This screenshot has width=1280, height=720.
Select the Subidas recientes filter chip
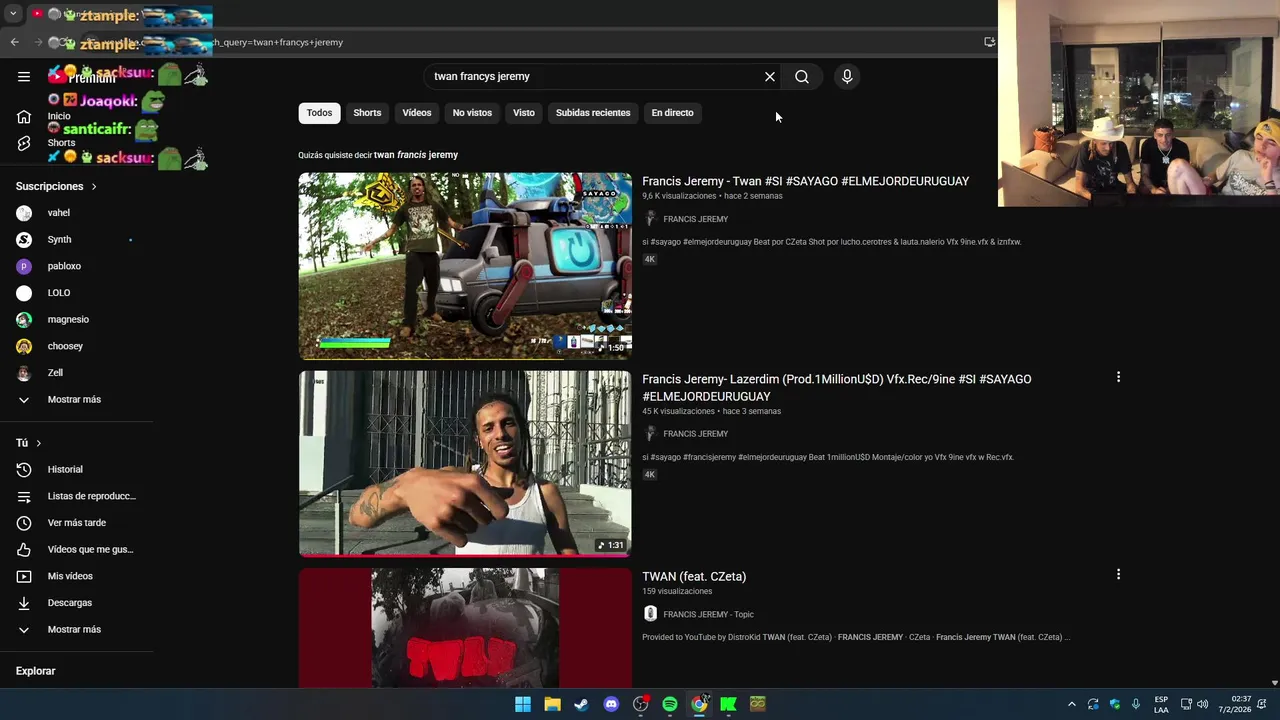(593, 113)
